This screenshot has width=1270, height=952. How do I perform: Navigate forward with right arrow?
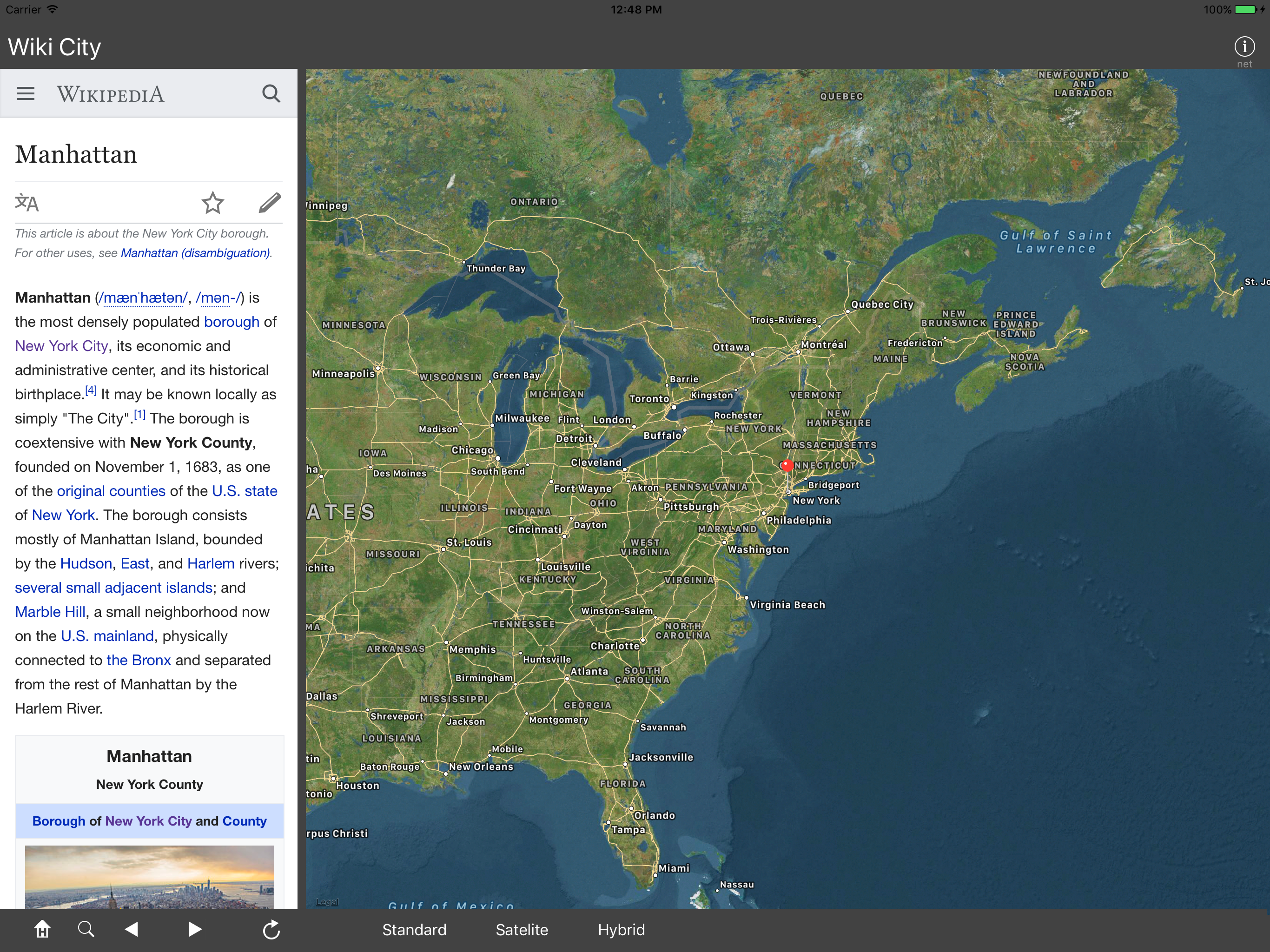195,929
